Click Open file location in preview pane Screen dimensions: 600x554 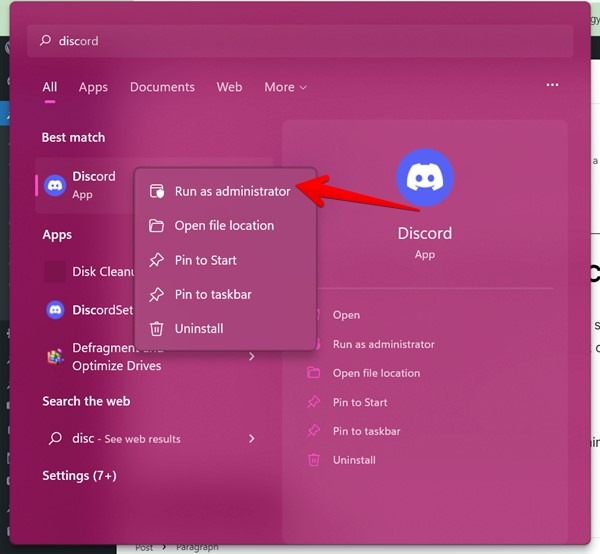376,373
